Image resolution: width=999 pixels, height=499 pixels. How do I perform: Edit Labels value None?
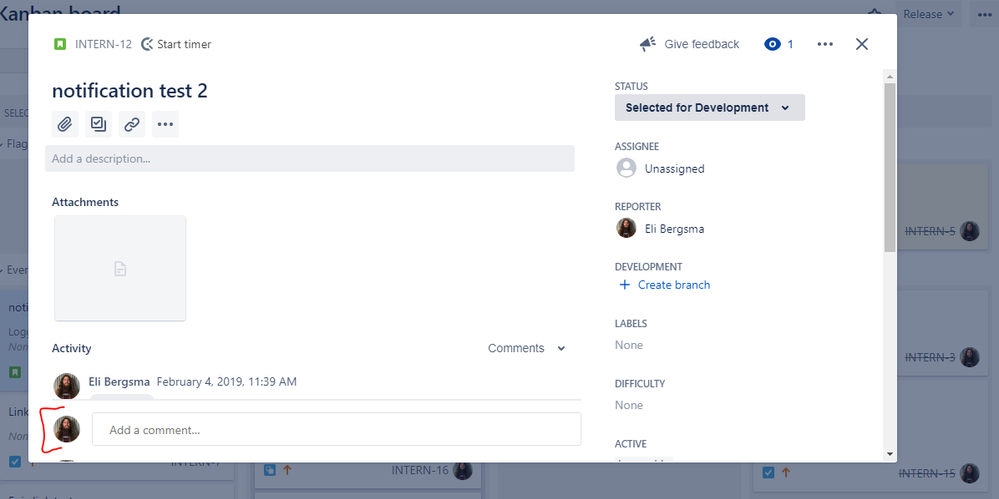tap(629, 345)
